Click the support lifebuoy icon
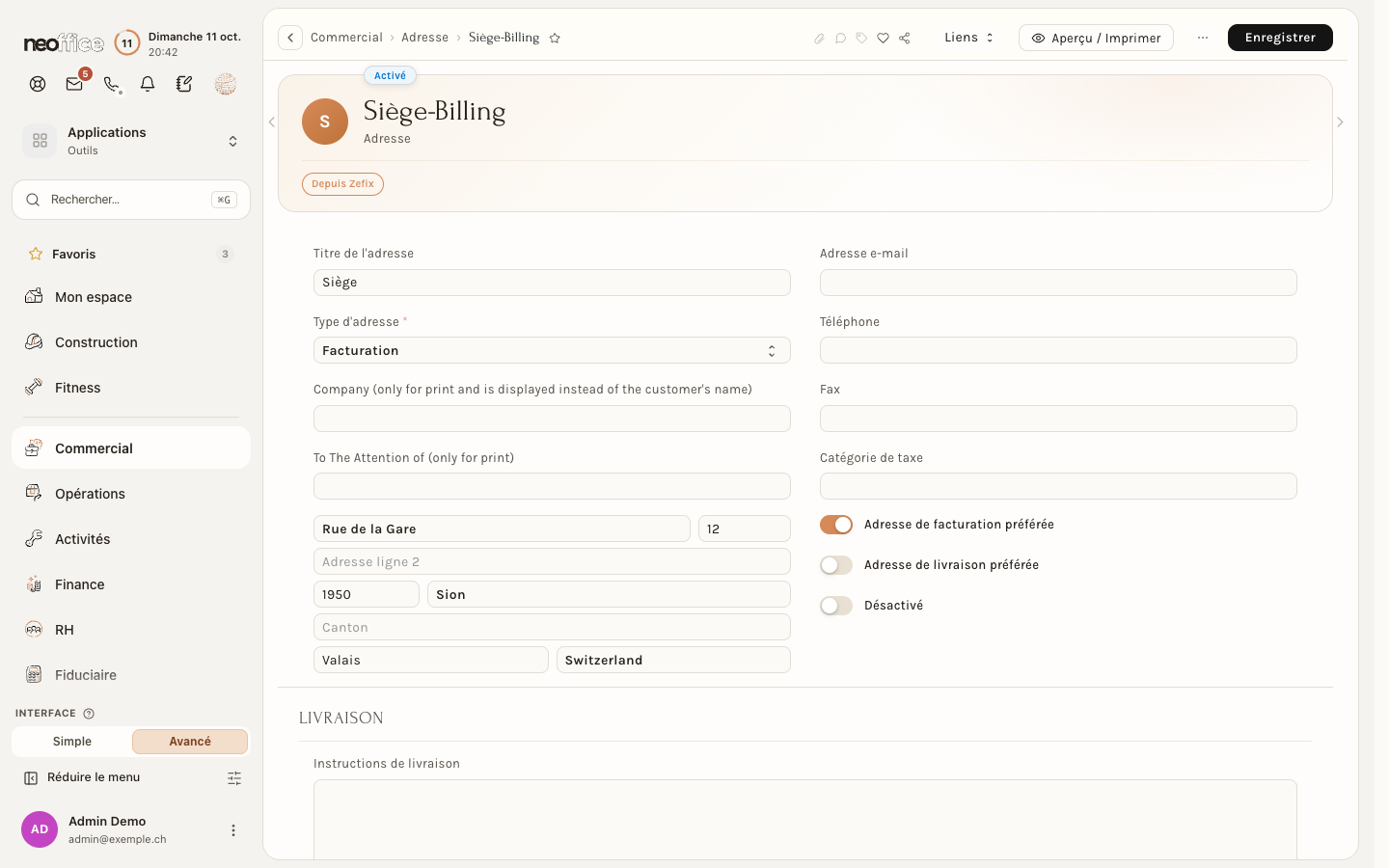1389x868 pixels. [38, 84]
